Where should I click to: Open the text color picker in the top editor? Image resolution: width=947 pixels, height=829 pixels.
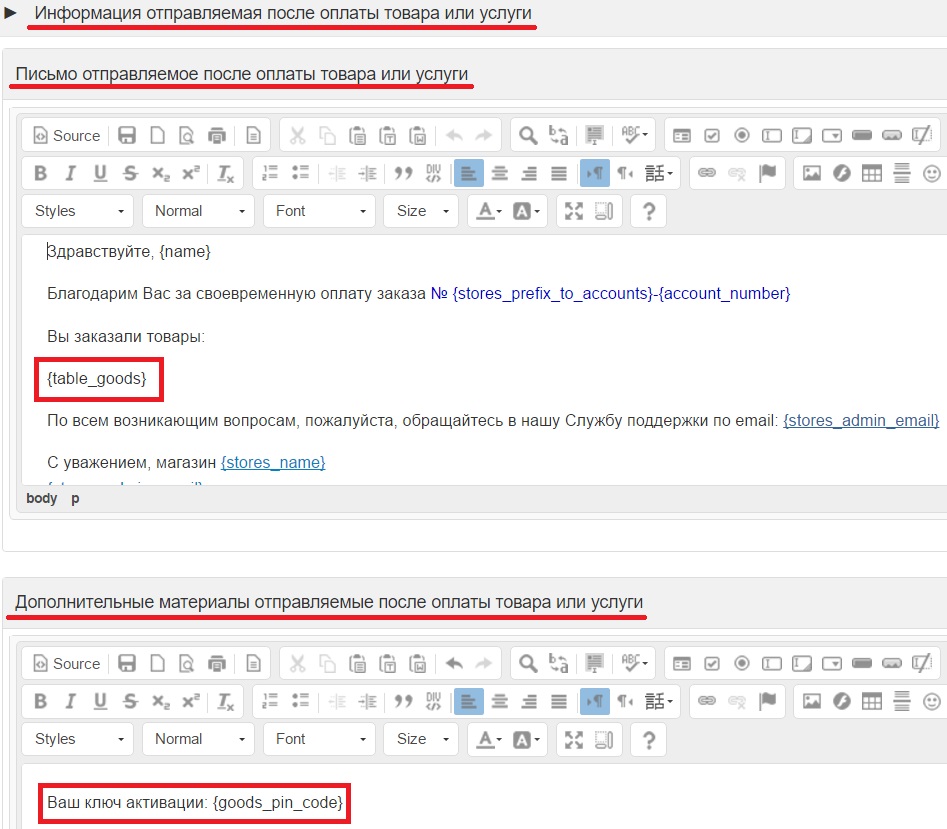(487, 211)
